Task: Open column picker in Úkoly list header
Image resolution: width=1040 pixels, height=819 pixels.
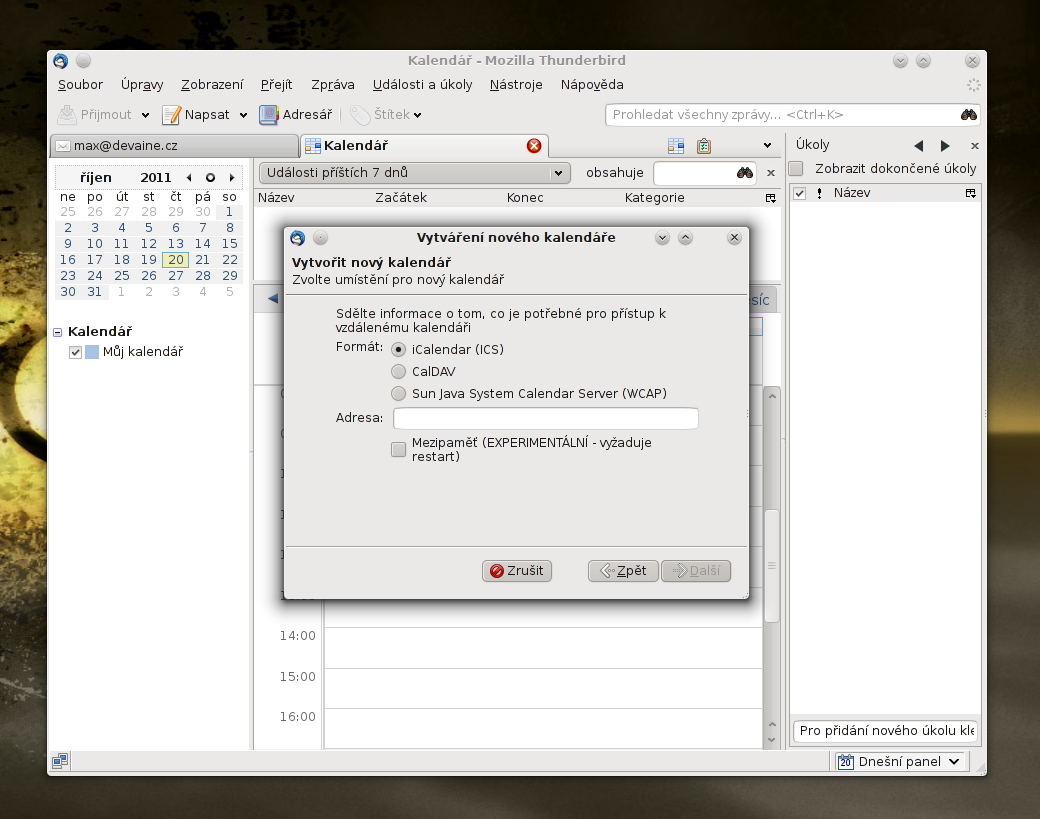Action: click(970, 193)
